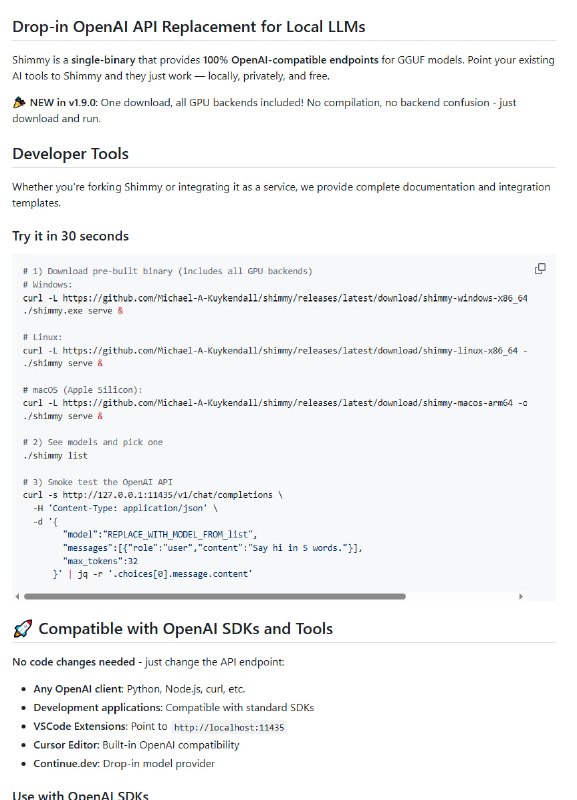Click the Drop-in OpenAI API Replacement heading
The height and width of the screenshot is (800, 577).
[x=189, y=27]
